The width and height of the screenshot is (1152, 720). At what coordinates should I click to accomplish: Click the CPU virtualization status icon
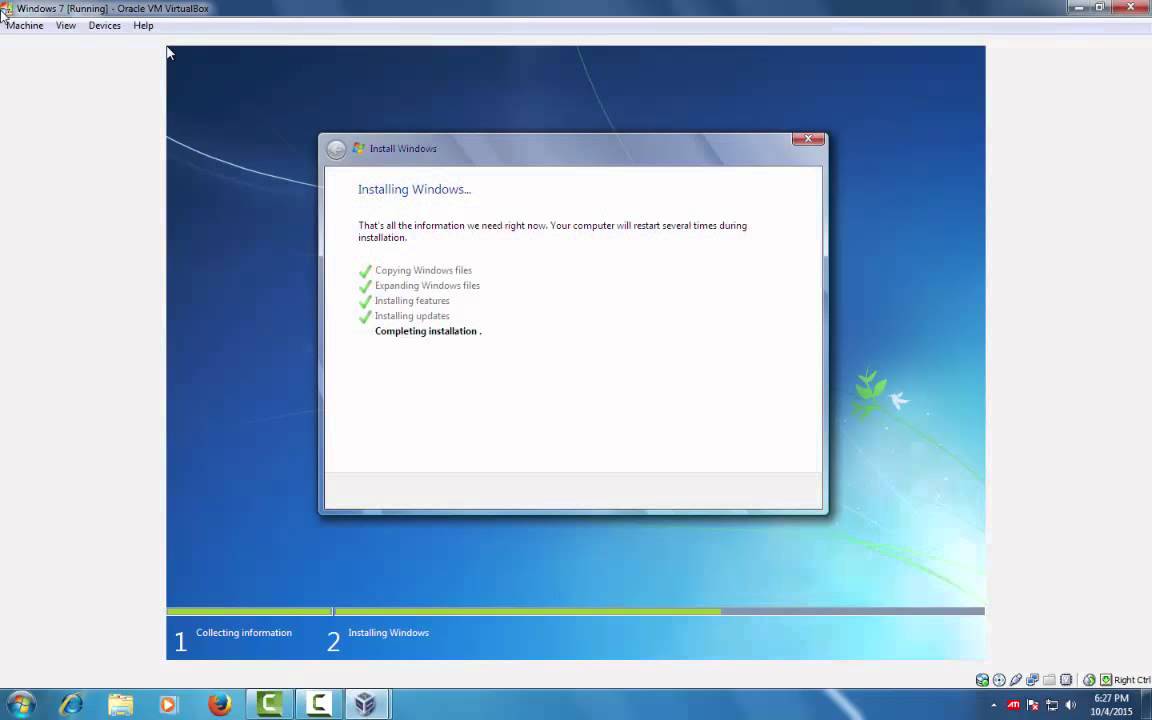tap(1066, 680)
